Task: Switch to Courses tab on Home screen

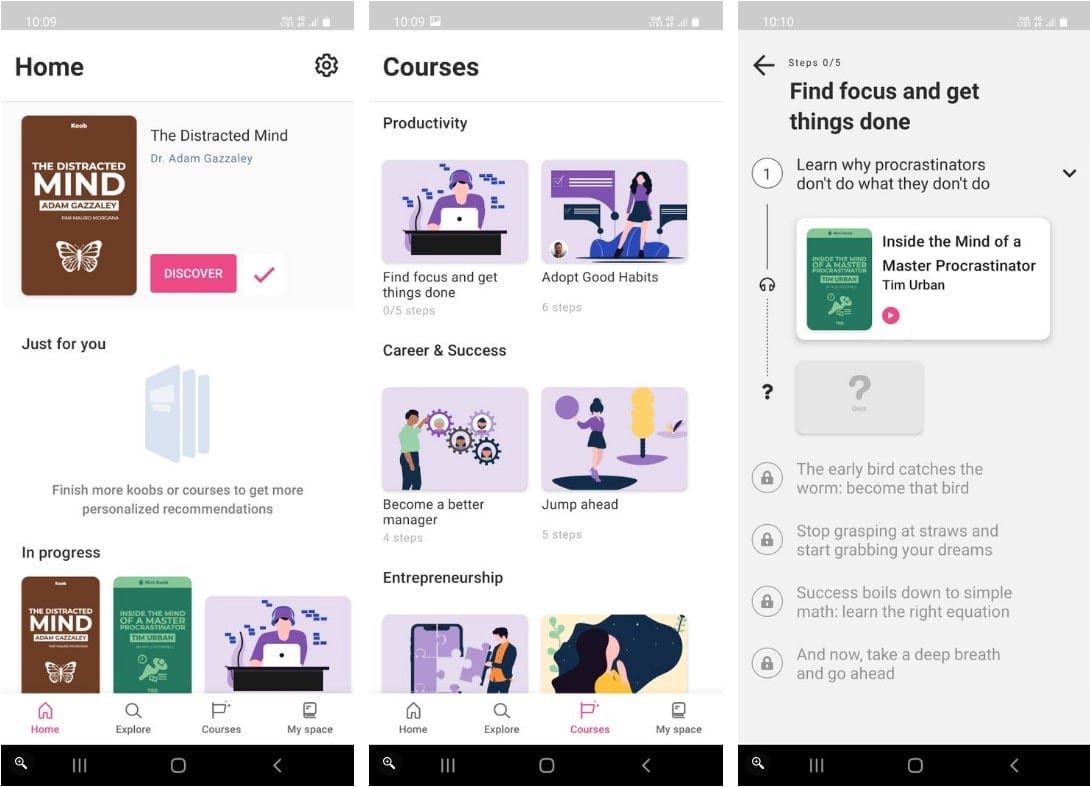Action: point(221,717)
